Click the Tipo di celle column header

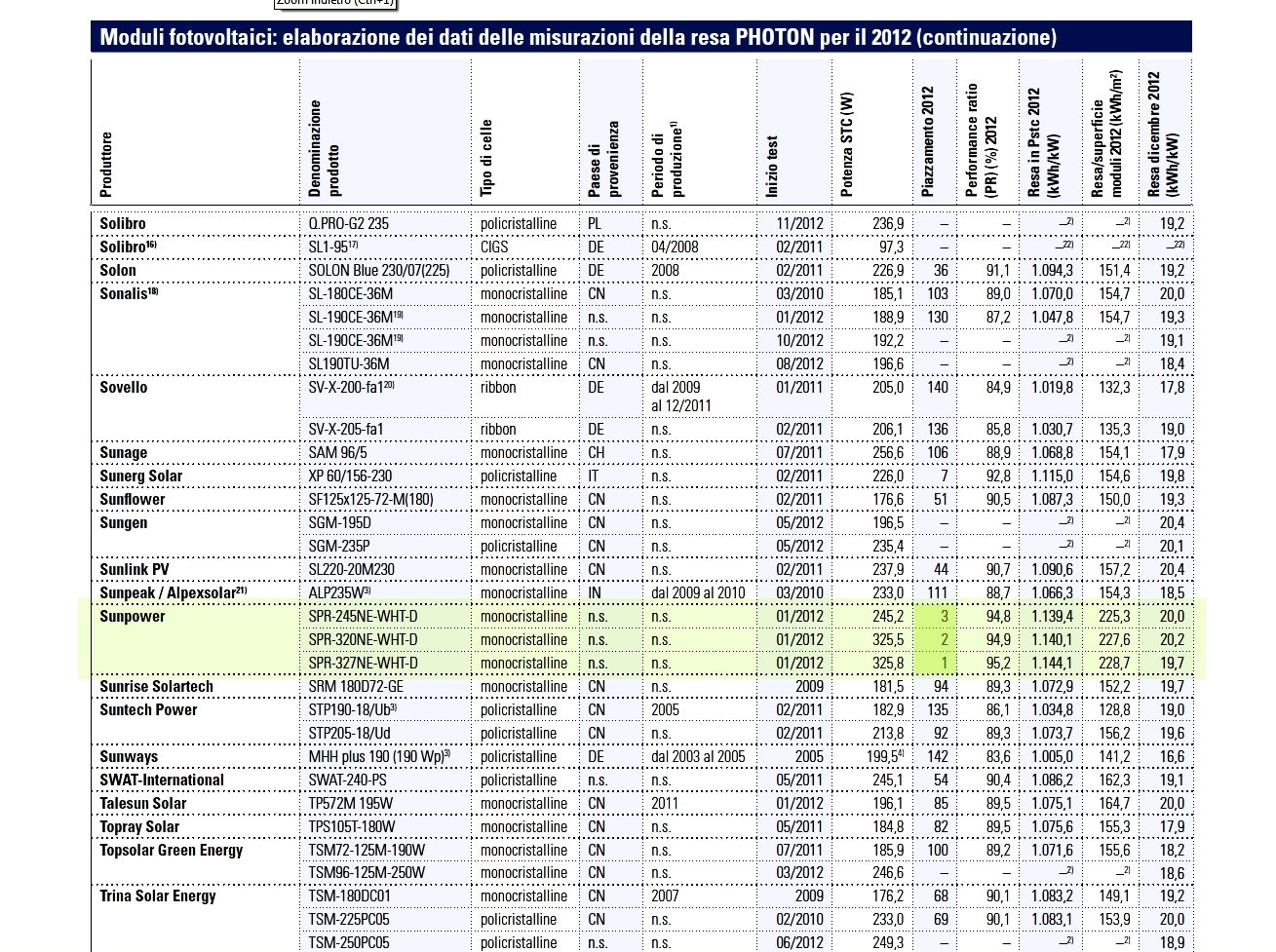tap(486, 159)
